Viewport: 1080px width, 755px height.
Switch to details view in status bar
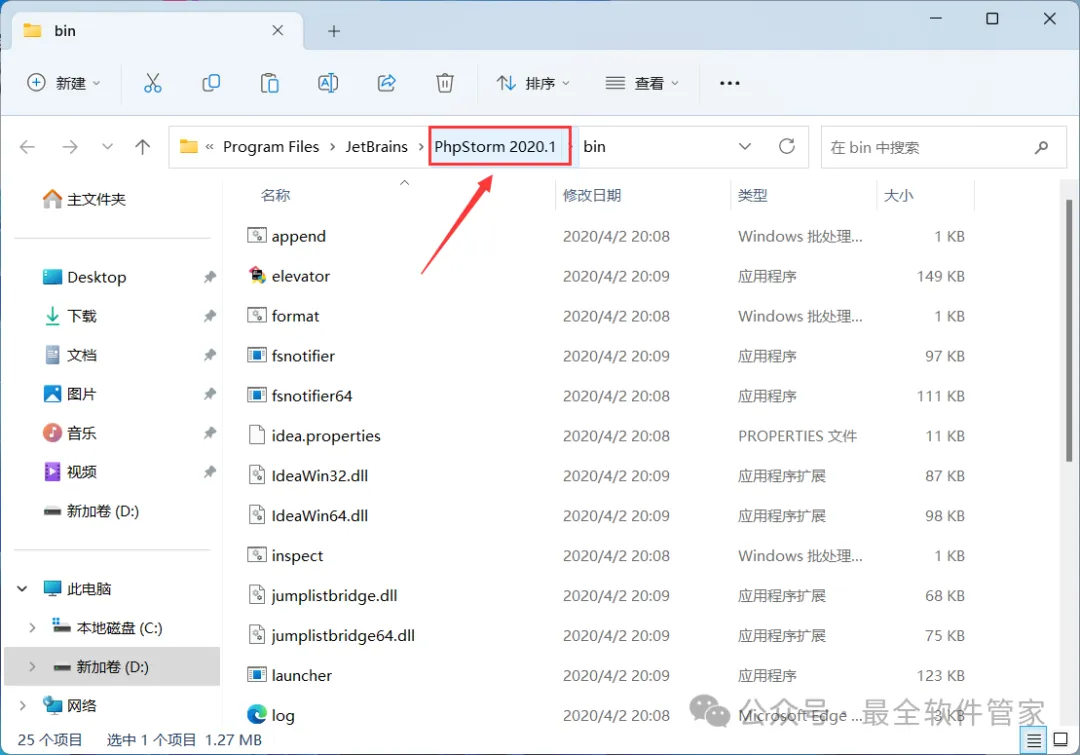click(x=1034, y=741)
